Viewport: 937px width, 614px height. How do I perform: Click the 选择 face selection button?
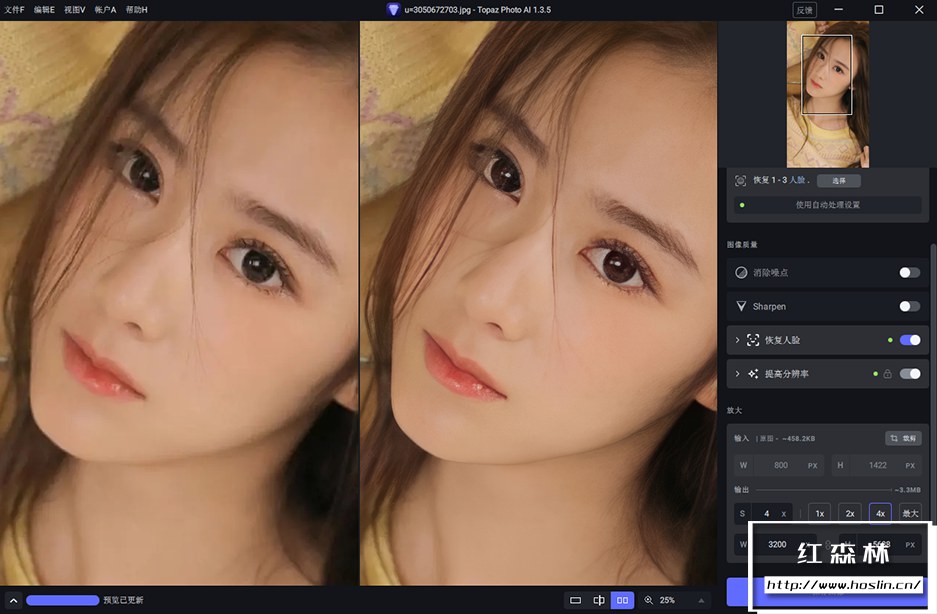pyautogui.click(x=839, y=181)
